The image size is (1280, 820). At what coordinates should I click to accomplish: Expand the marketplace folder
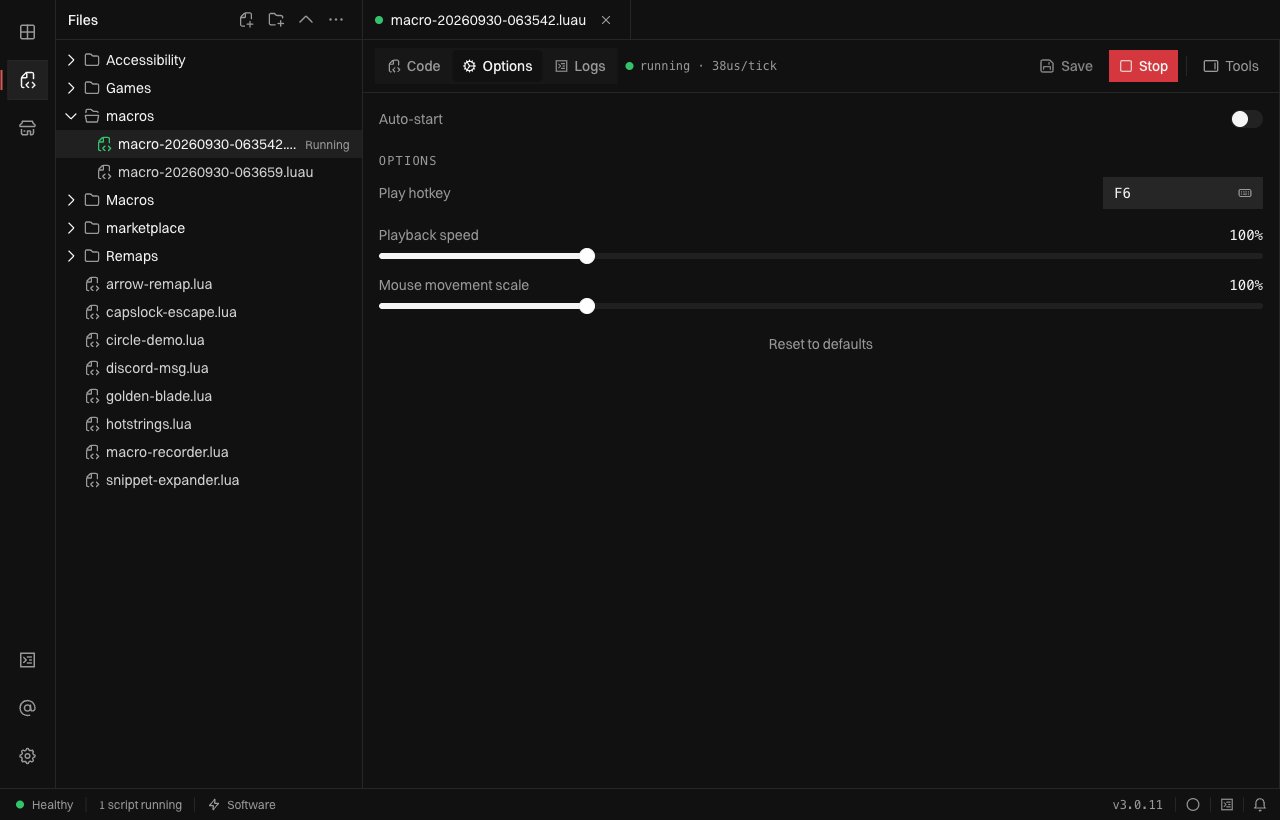208,228
